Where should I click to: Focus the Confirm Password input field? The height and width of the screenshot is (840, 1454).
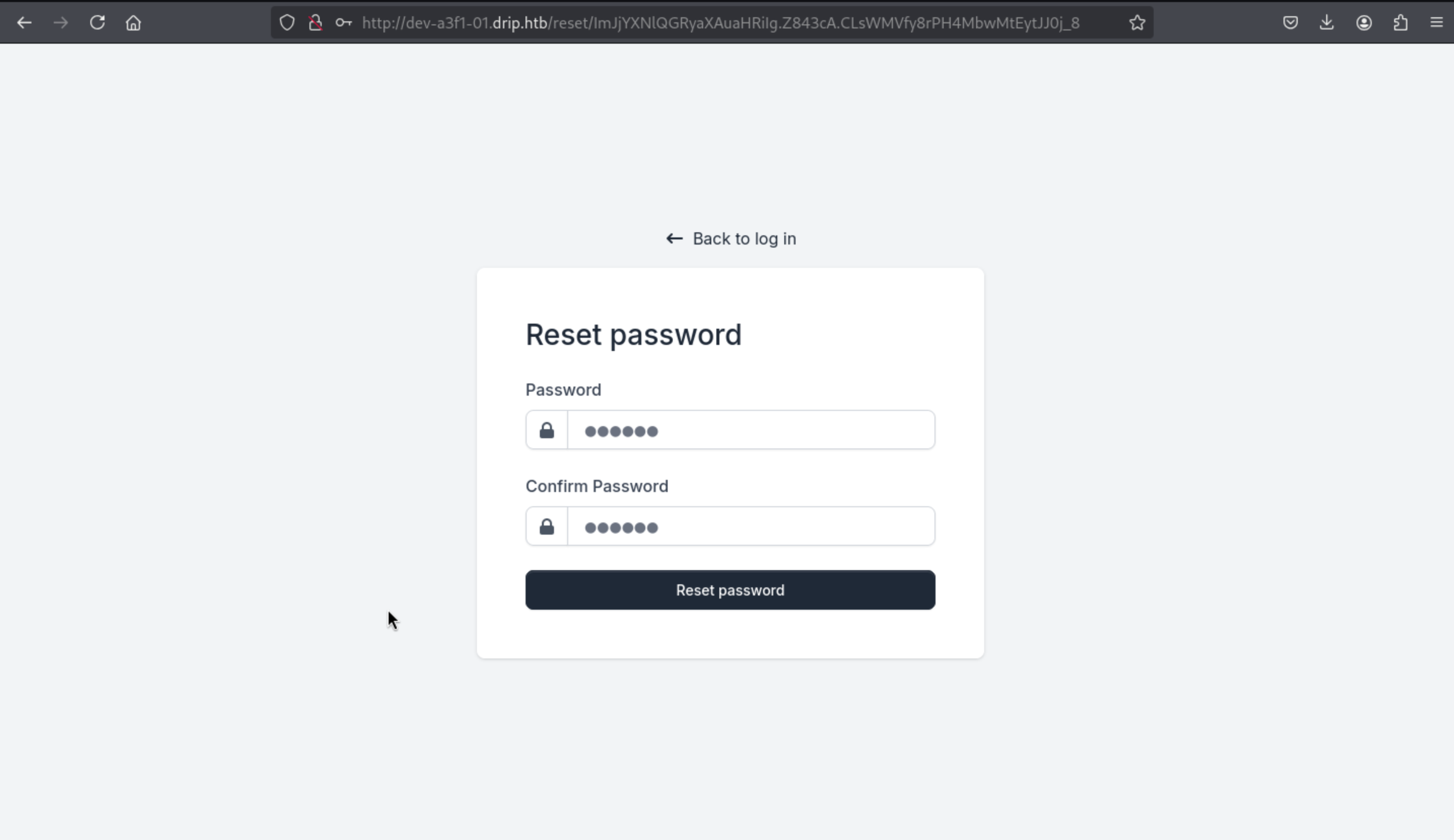tap(751, 527)
